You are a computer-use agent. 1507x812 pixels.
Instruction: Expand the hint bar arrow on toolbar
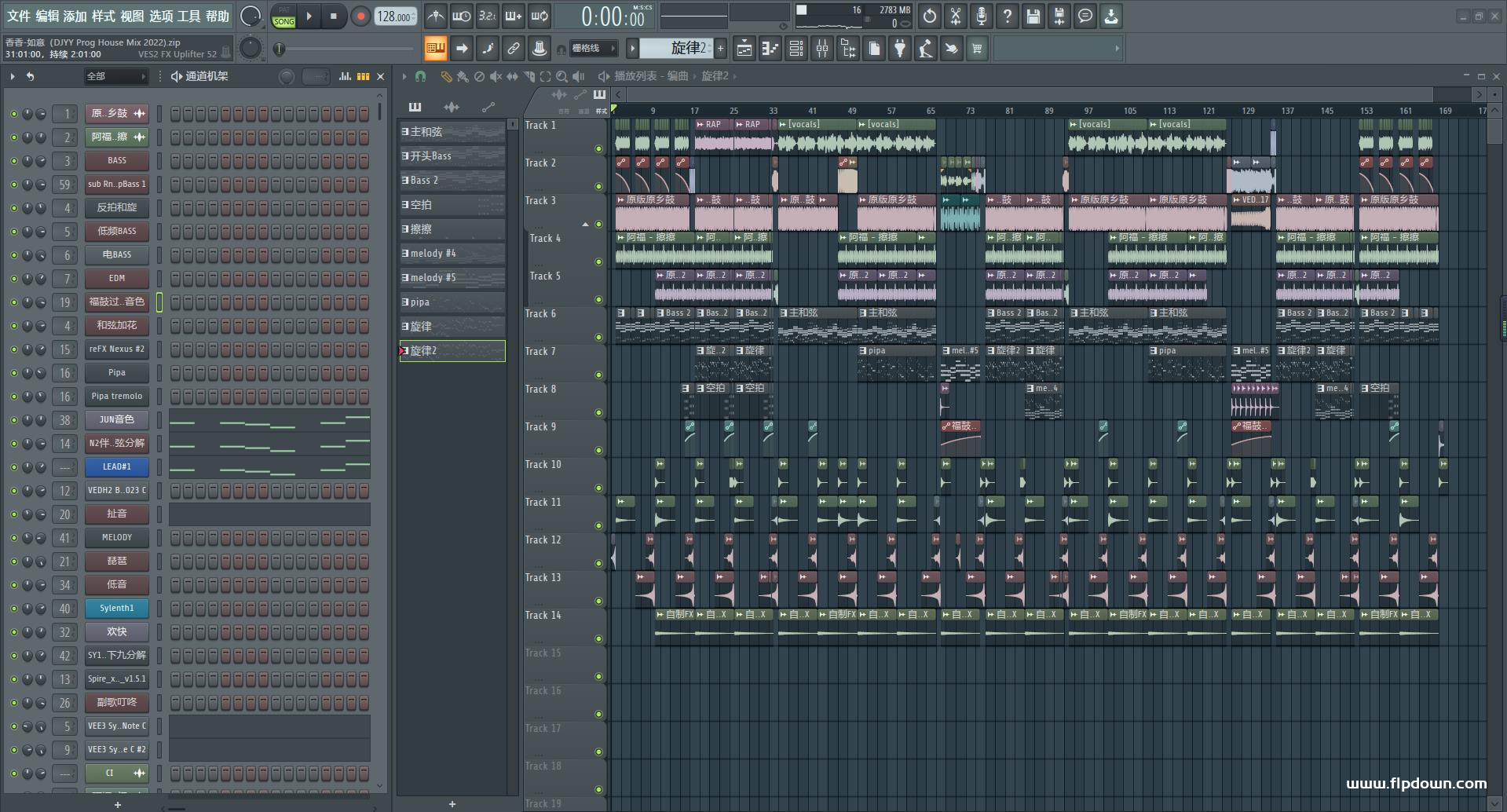point(1117,49)
